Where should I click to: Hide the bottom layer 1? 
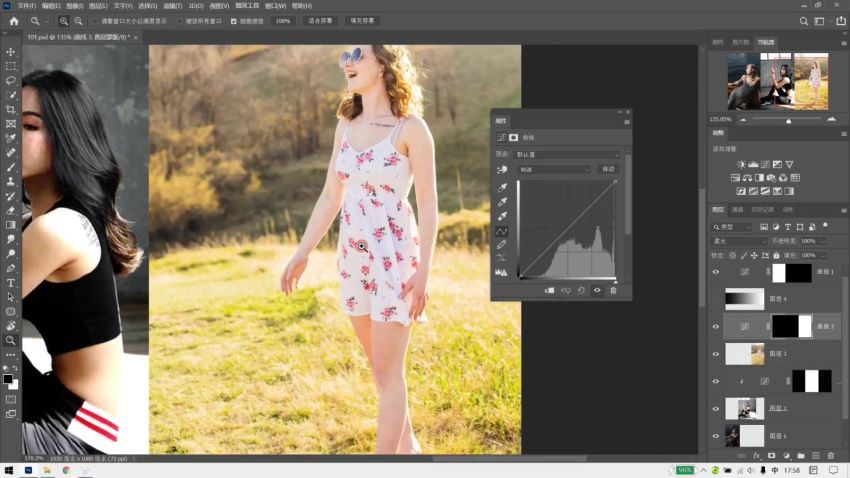point(716,436)
